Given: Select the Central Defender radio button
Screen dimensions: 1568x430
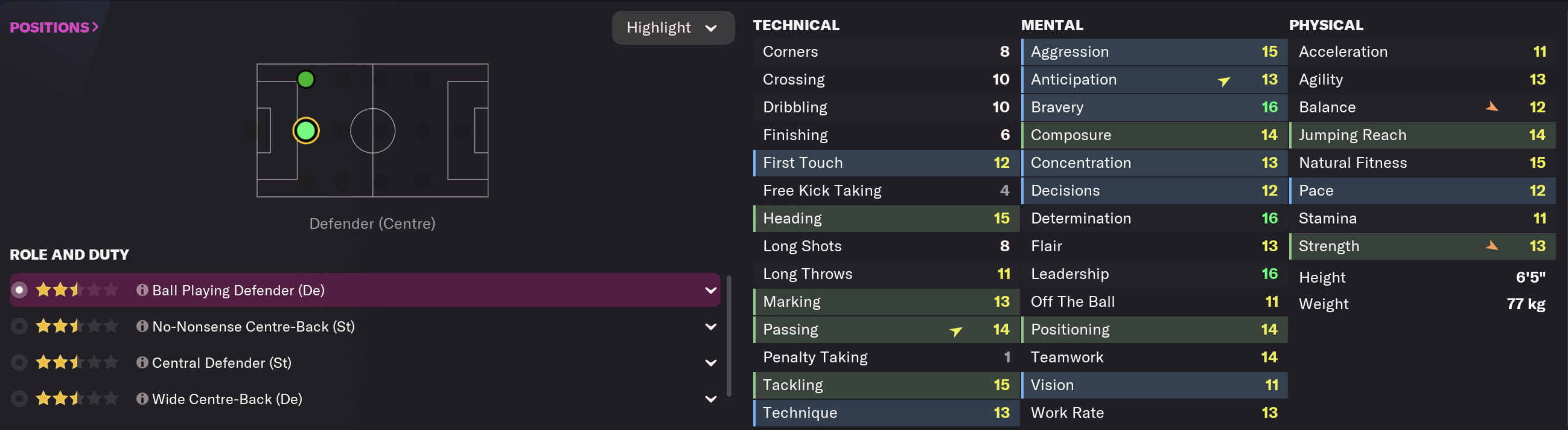Looking at the screenshot, I should (x=19, y=362).
